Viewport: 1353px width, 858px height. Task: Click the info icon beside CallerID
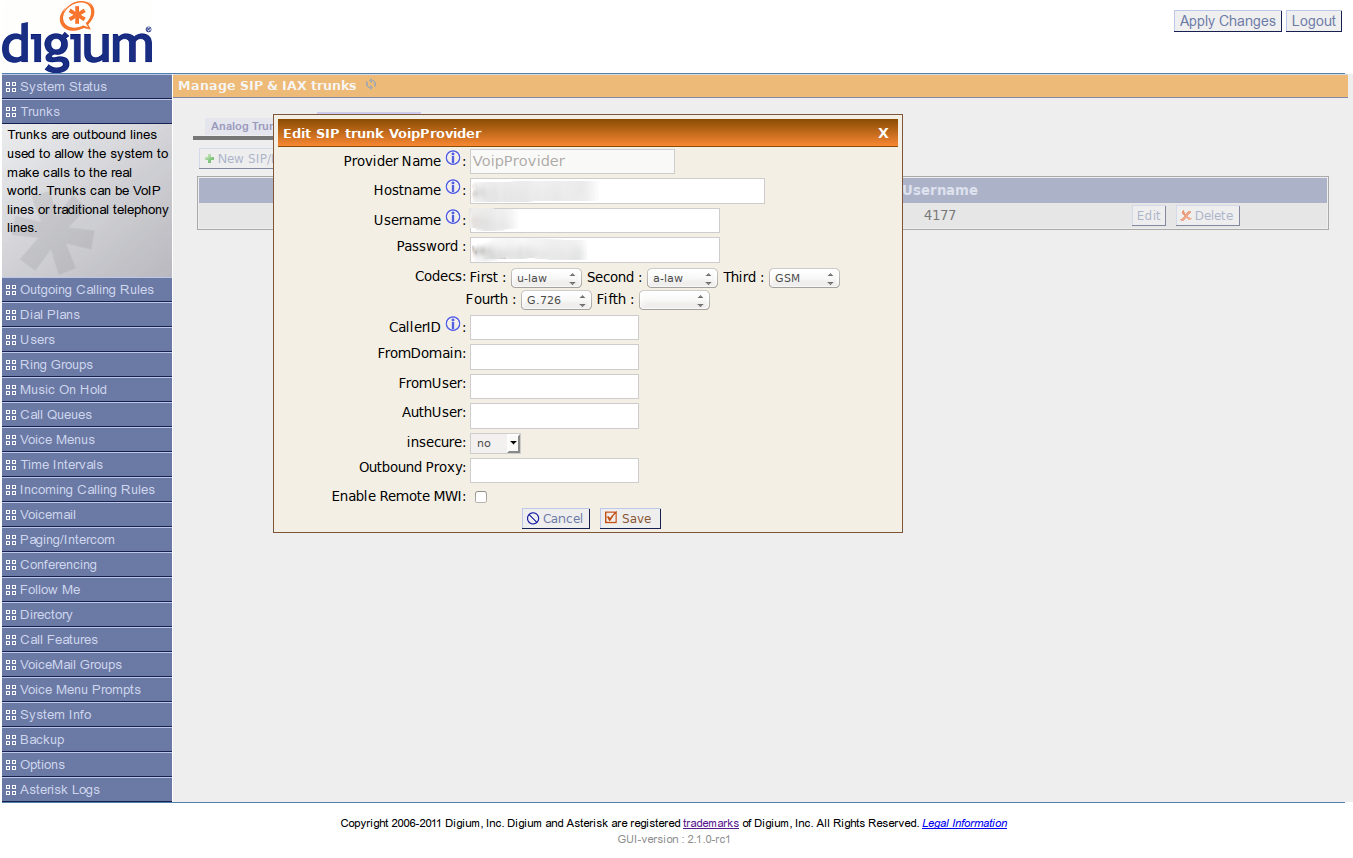click(453, 325)
